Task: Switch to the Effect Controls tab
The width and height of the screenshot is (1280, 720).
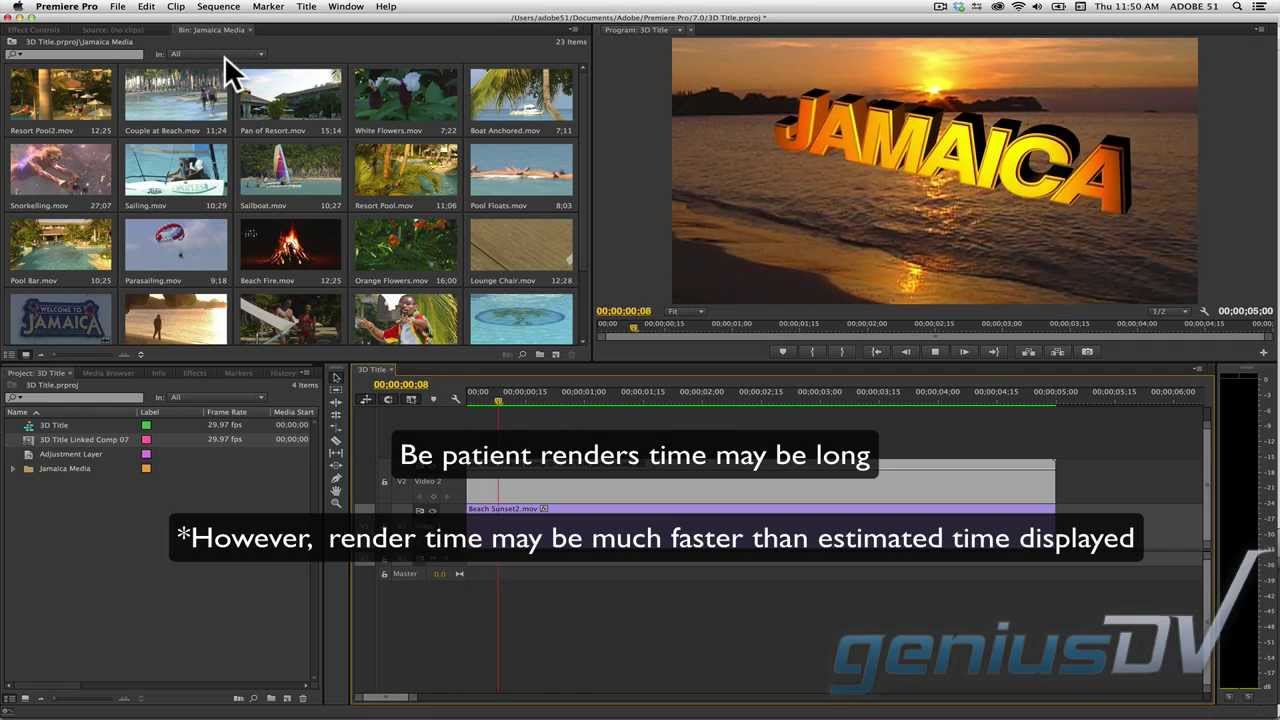Action: (x=34, y=30)
